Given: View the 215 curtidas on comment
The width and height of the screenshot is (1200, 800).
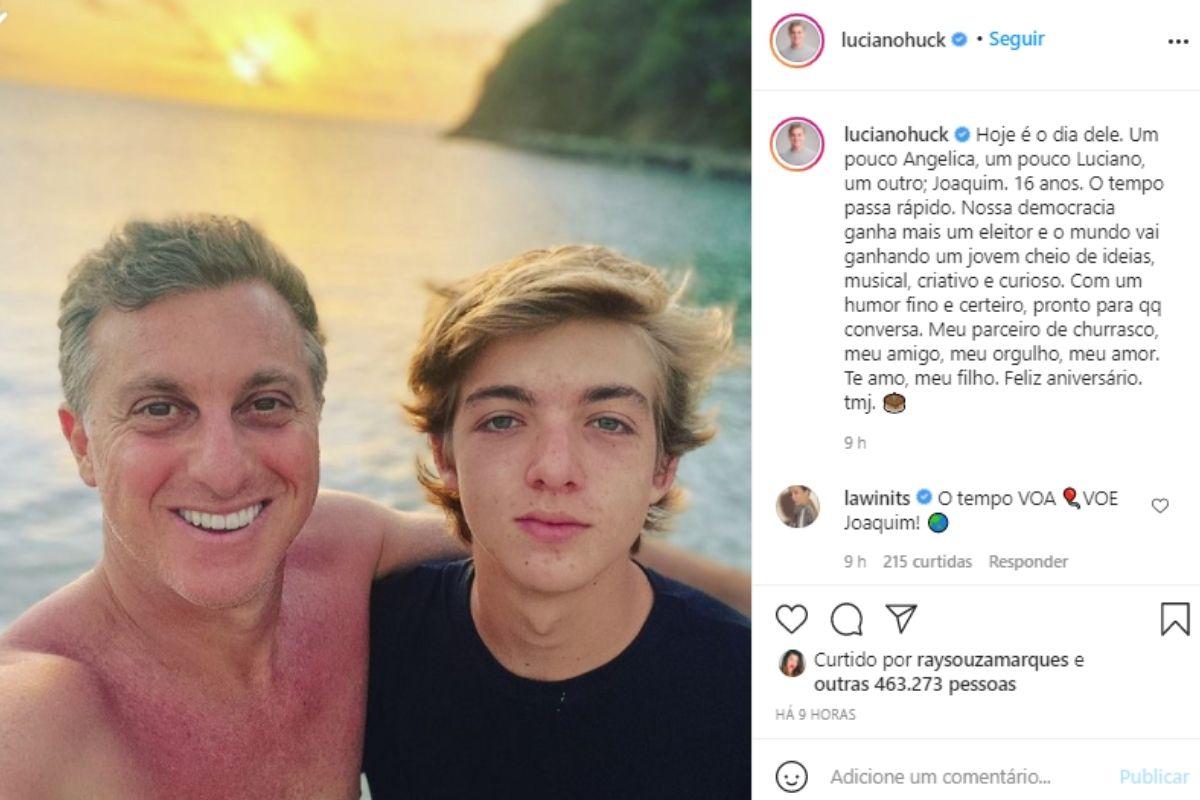Looking at the screenshot, I should pyautogui.click(x=927, y=562).
